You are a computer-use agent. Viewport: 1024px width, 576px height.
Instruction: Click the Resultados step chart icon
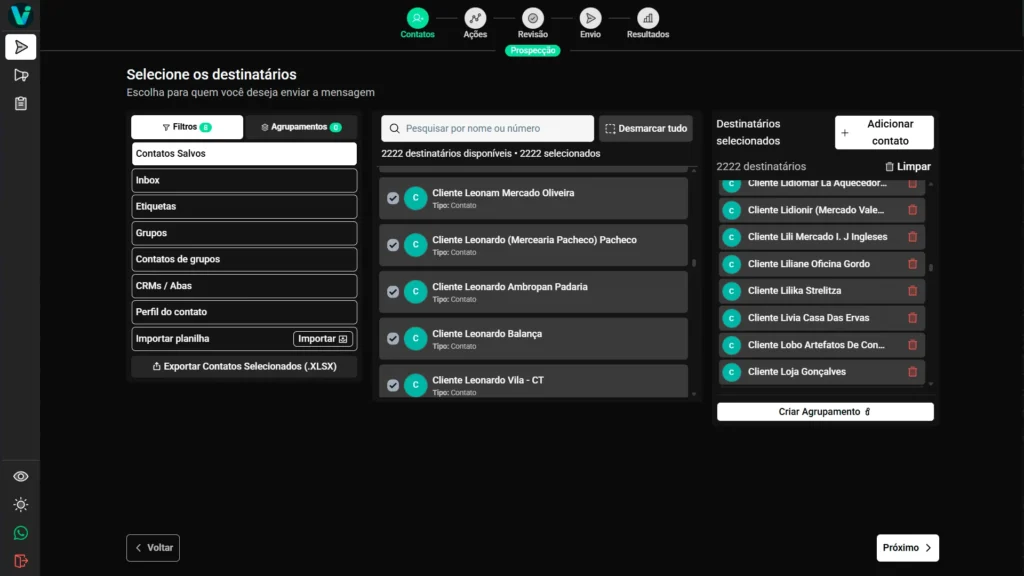[x=648, y=18]
